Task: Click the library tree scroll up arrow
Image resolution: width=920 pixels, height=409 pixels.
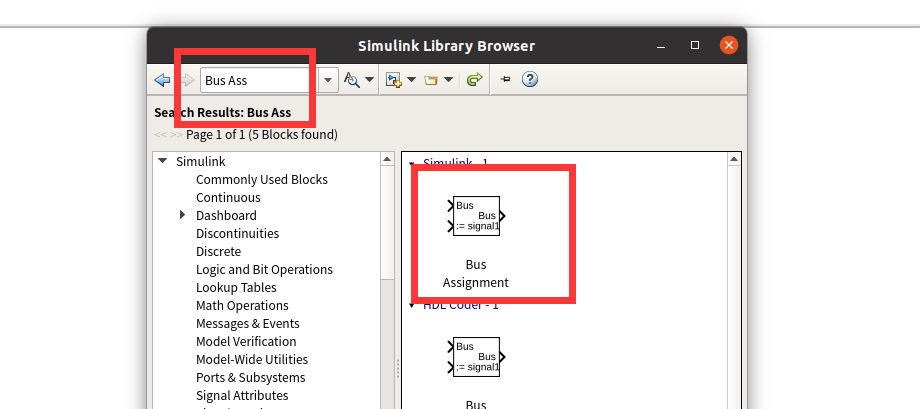Action: 387,159
